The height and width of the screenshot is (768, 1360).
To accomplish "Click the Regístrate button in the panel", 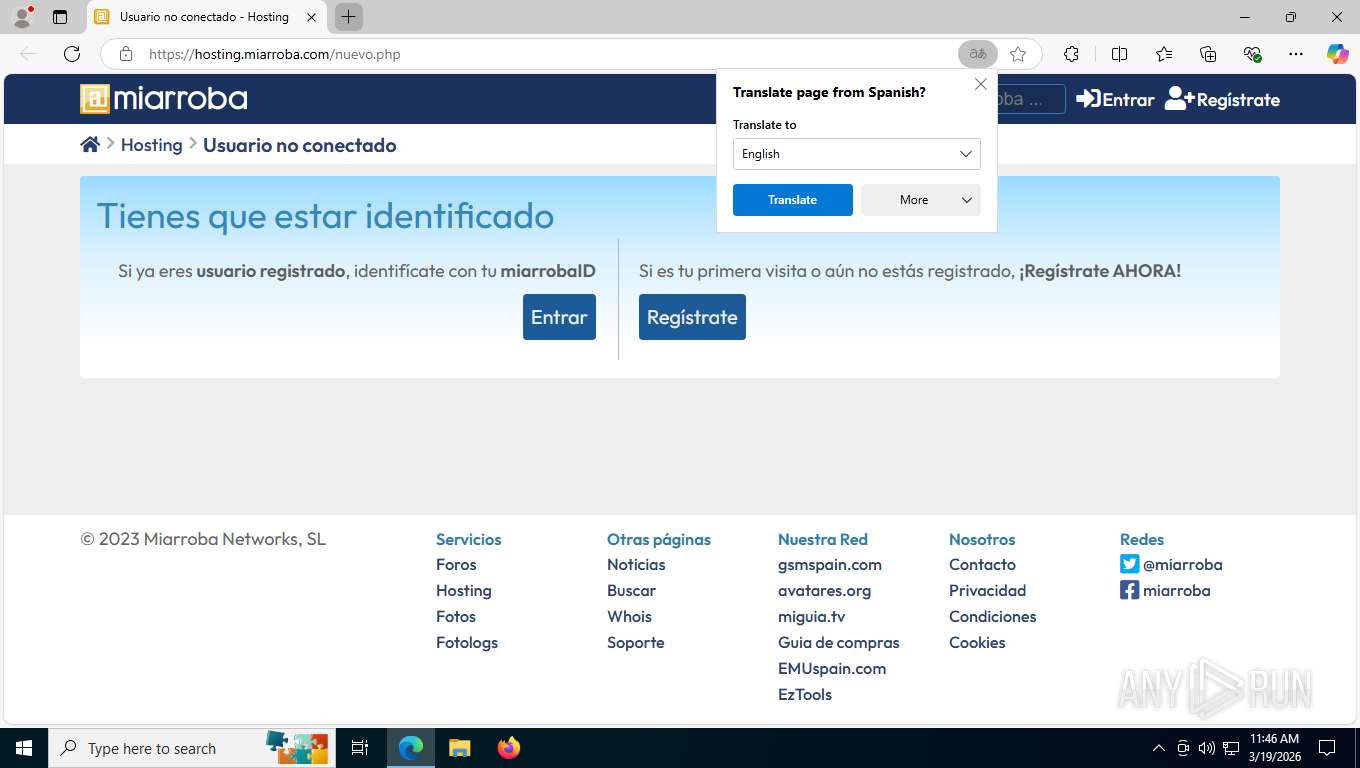I will pyautogui.click(x=692, y=317).
